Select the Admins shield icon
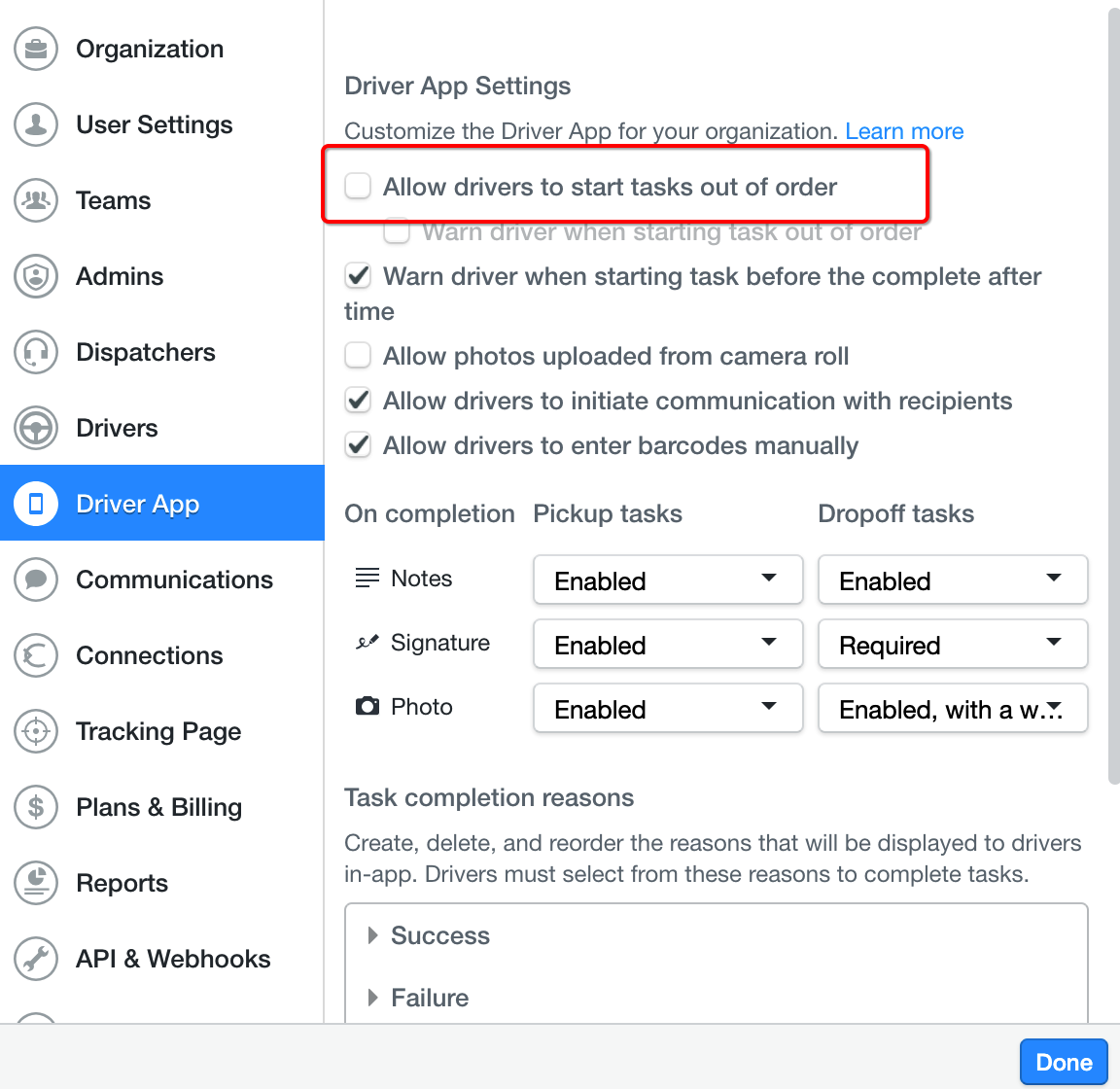 tap(36, 276)
